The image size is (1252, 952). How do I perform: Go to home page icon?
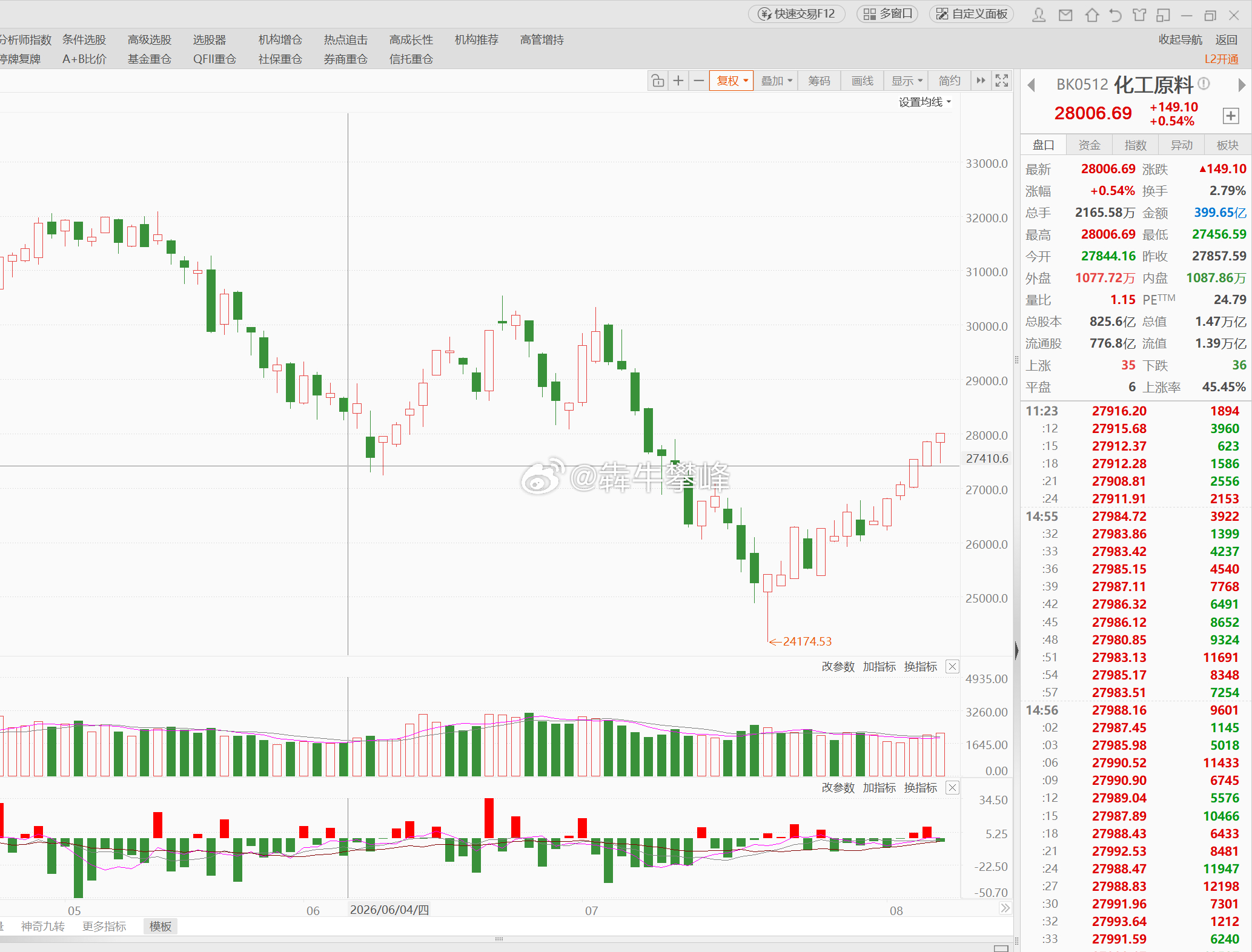click(1091, 15)
